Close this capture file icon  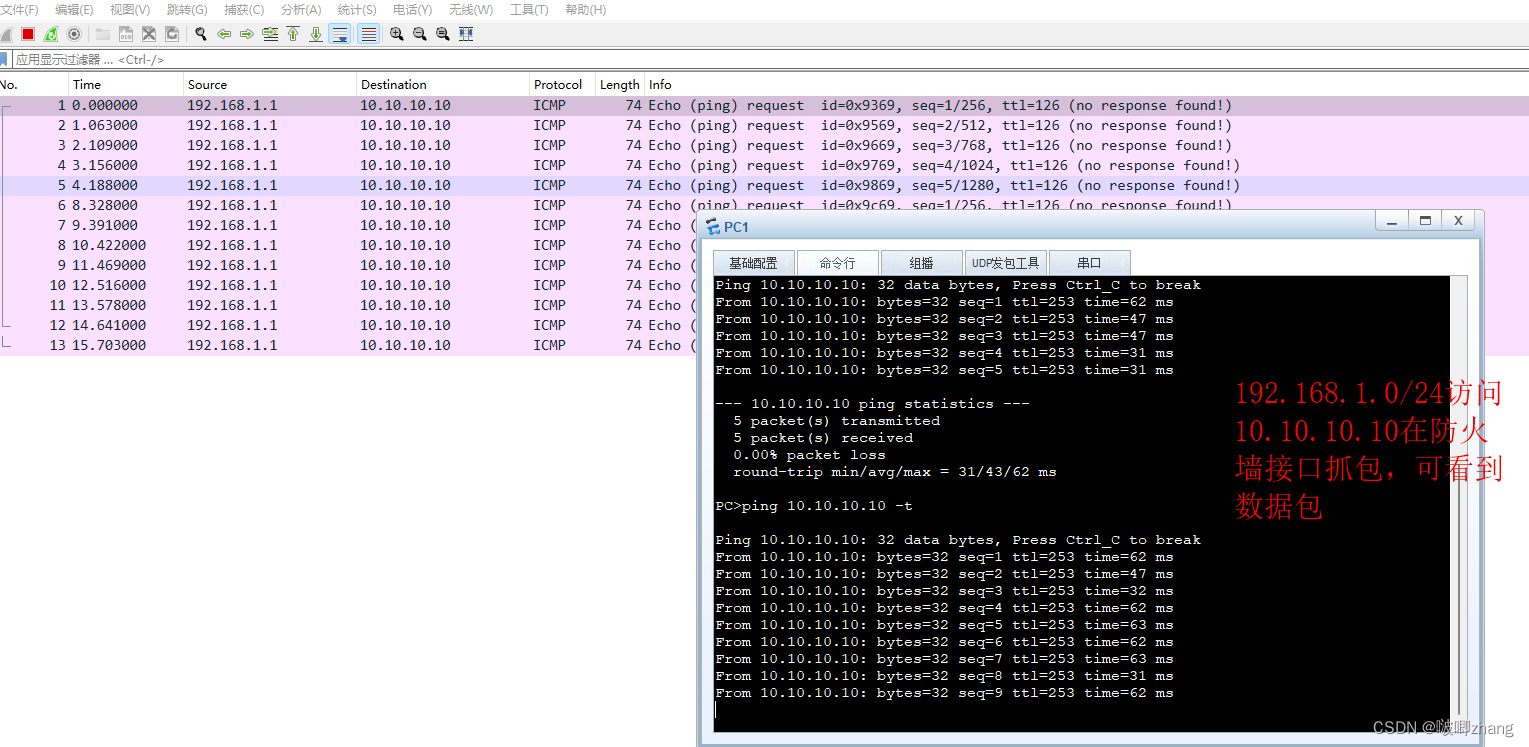pyautogui.click(x=149, y=34)
